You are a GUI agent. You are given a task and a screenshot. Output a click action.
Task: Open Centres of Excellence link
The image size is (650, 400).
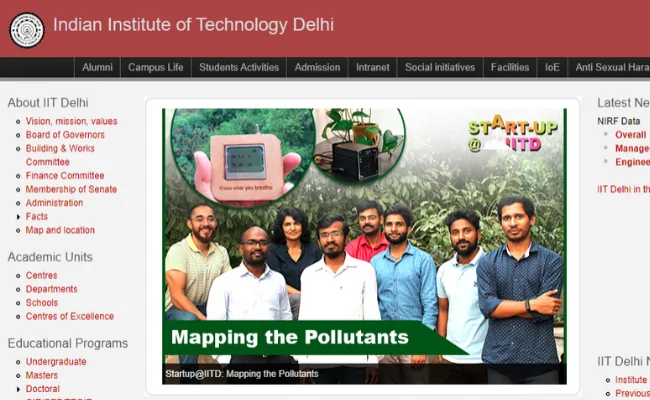[x=70, y=316]
